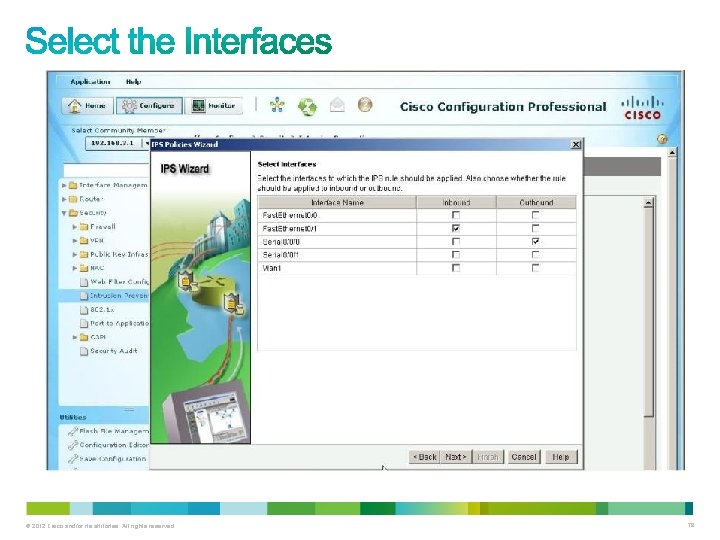Check Outbound for Vlan1
Screen dimensions: 720x540
(x=535, y=268)
